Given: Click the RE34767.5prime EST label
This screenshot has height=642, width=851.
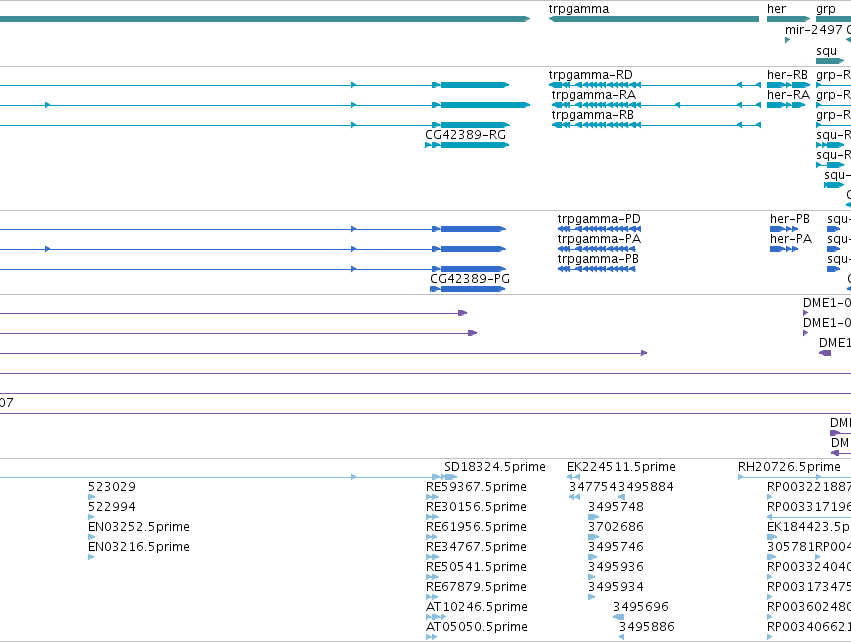Looking at the screenshot, I should click(x=476, y=548).
